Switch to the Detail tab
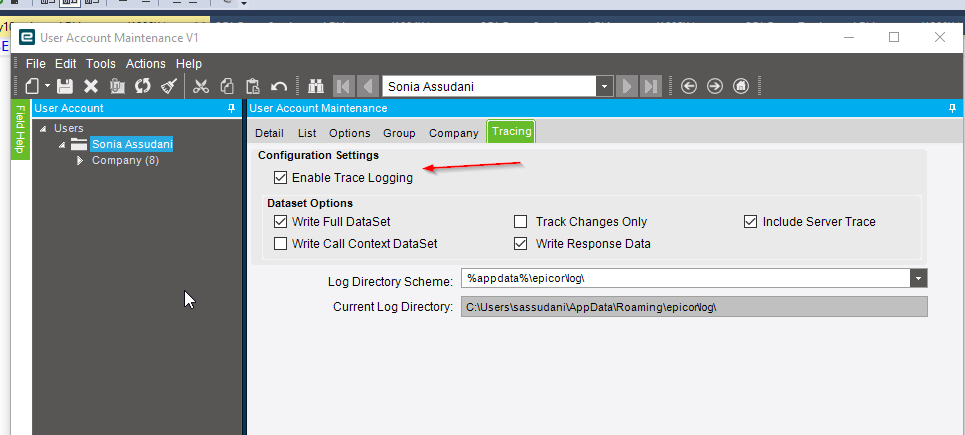 coord(270,133)
